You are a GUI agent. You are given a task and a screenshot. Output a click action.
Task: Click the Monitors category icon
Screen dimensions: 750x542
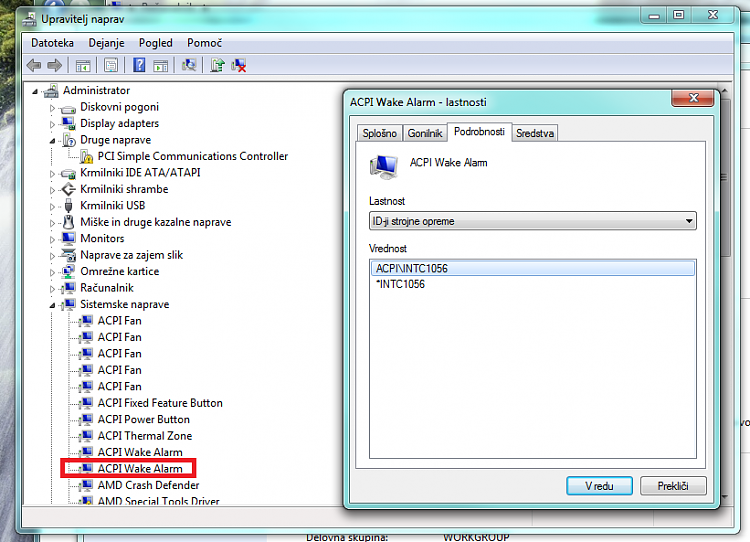tap(68, 238)
